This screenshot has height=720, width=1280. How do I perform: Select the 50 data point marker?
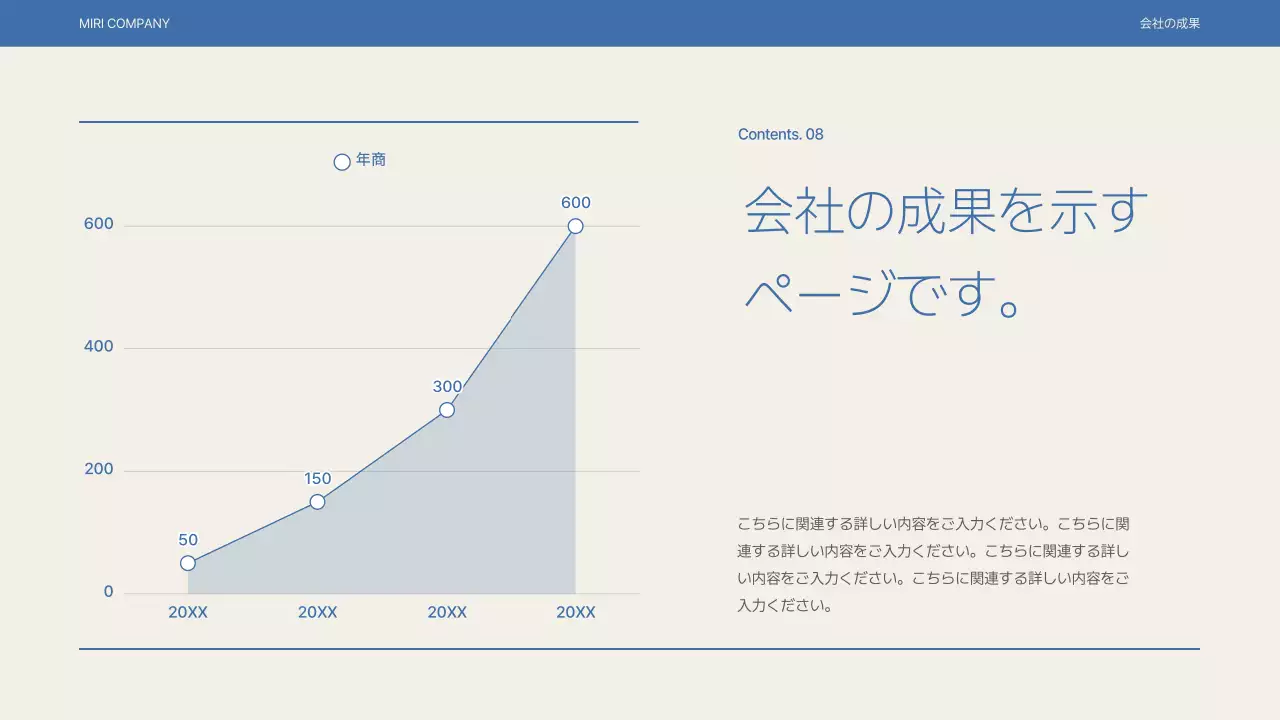coord(187,563)
